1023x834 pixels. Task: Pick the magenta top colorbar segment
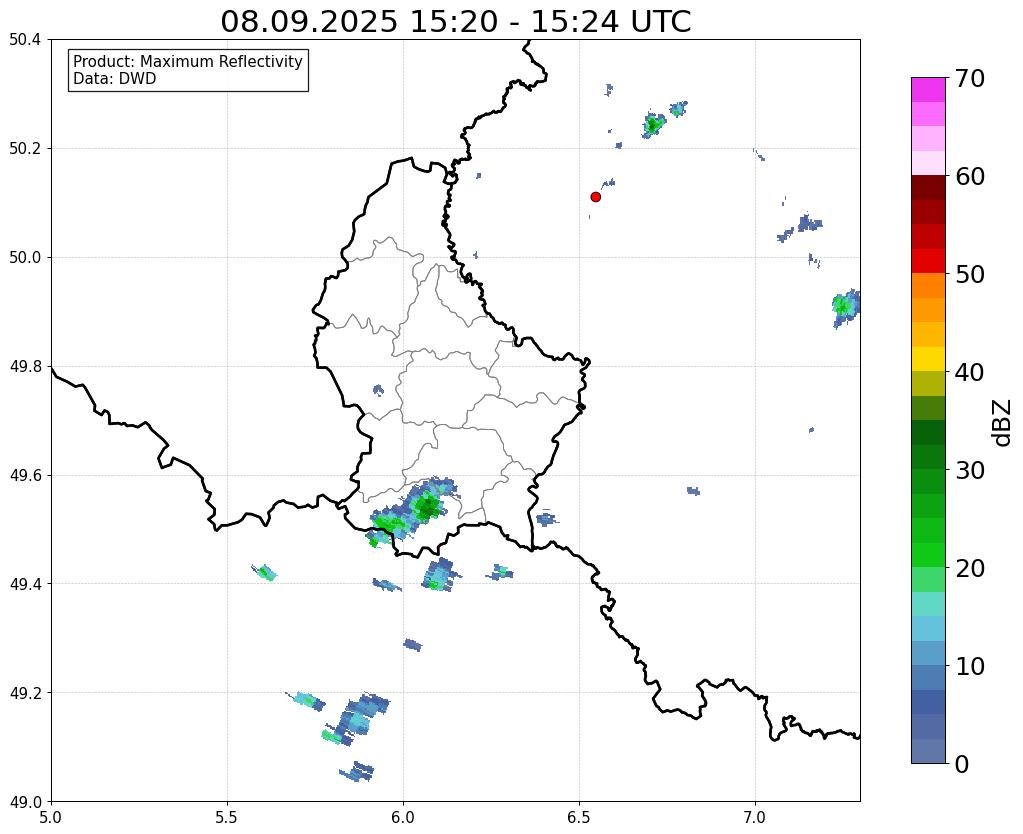coord(928,89)
